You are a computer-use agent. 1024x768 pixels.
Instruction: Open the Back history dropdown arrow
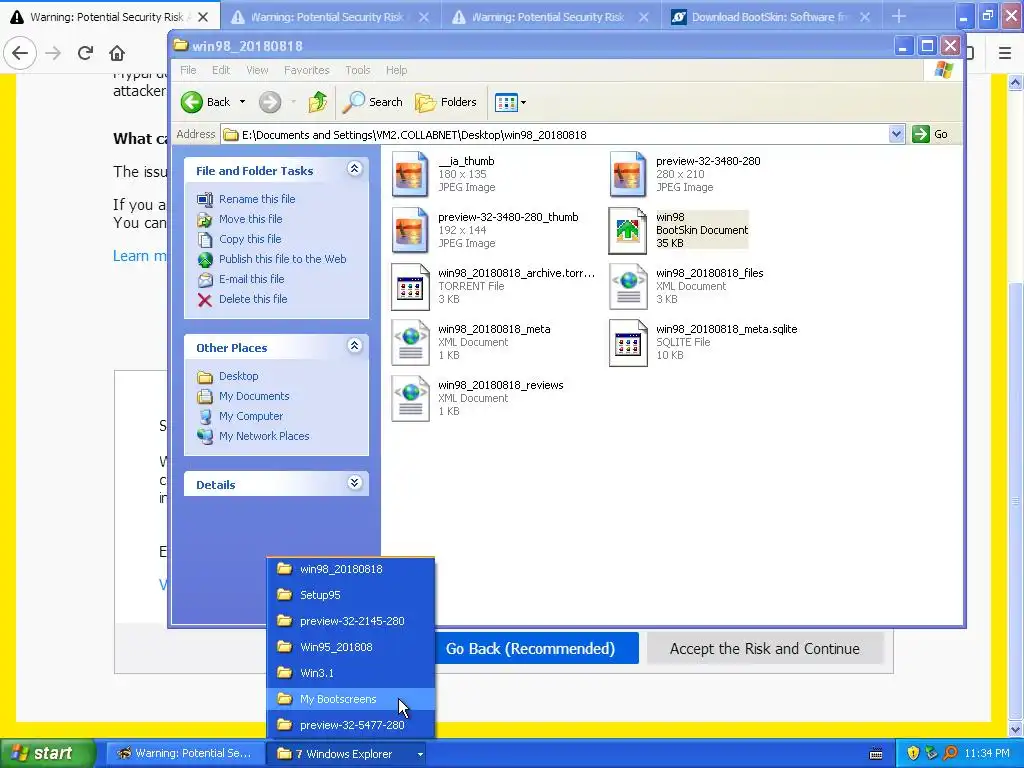(242, 102)
